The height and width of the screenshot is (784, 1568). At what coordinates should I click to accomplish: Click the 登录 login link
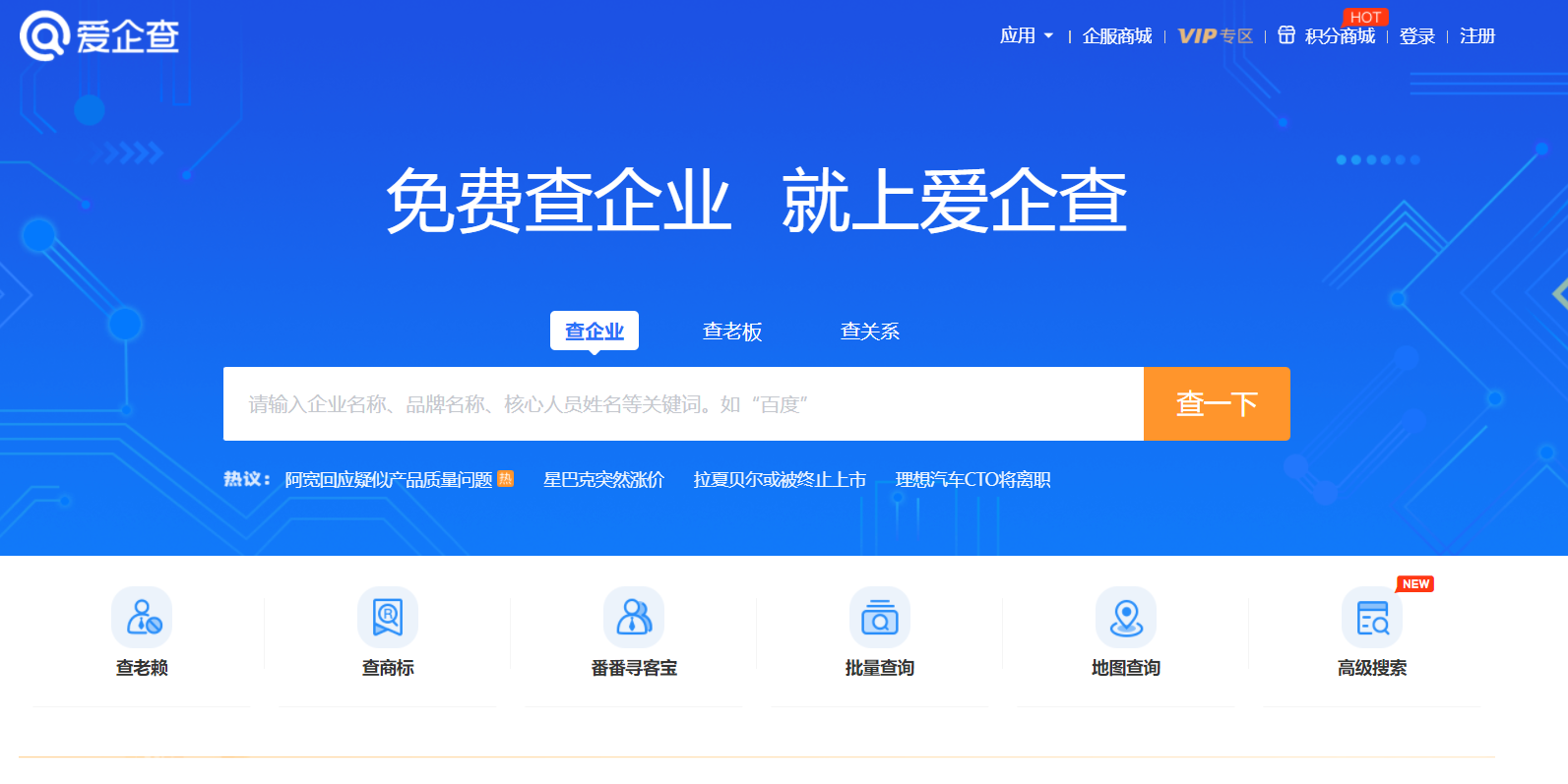click(1417, 36)
